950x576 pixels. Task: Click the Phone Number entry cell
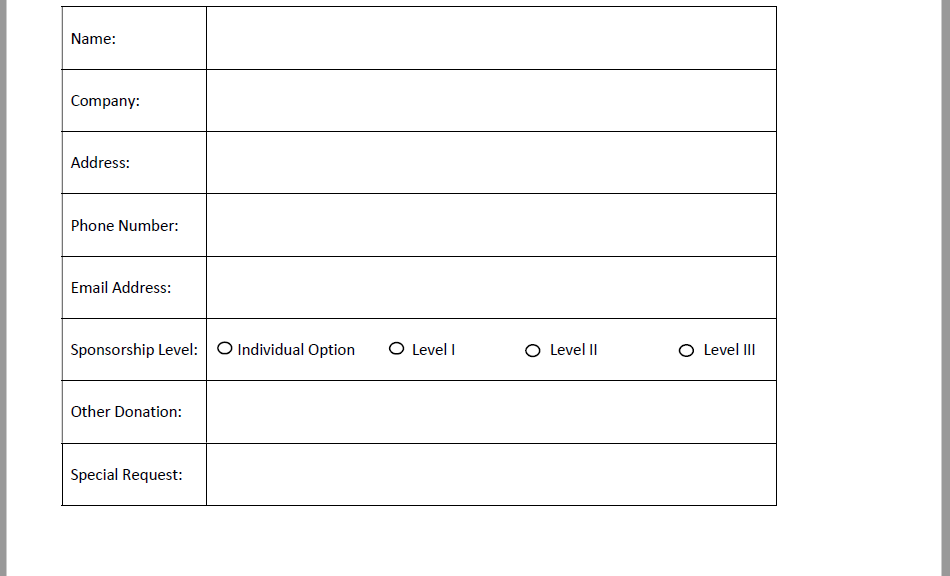[x=491, y=225]
